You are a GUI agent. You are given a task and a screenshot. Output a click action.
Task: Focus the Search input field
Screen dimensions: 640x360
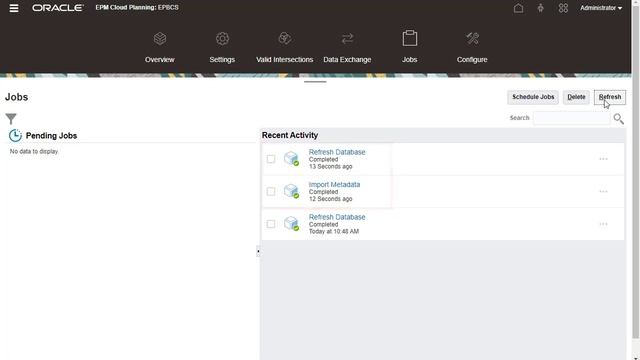click(x=571, y=118)
